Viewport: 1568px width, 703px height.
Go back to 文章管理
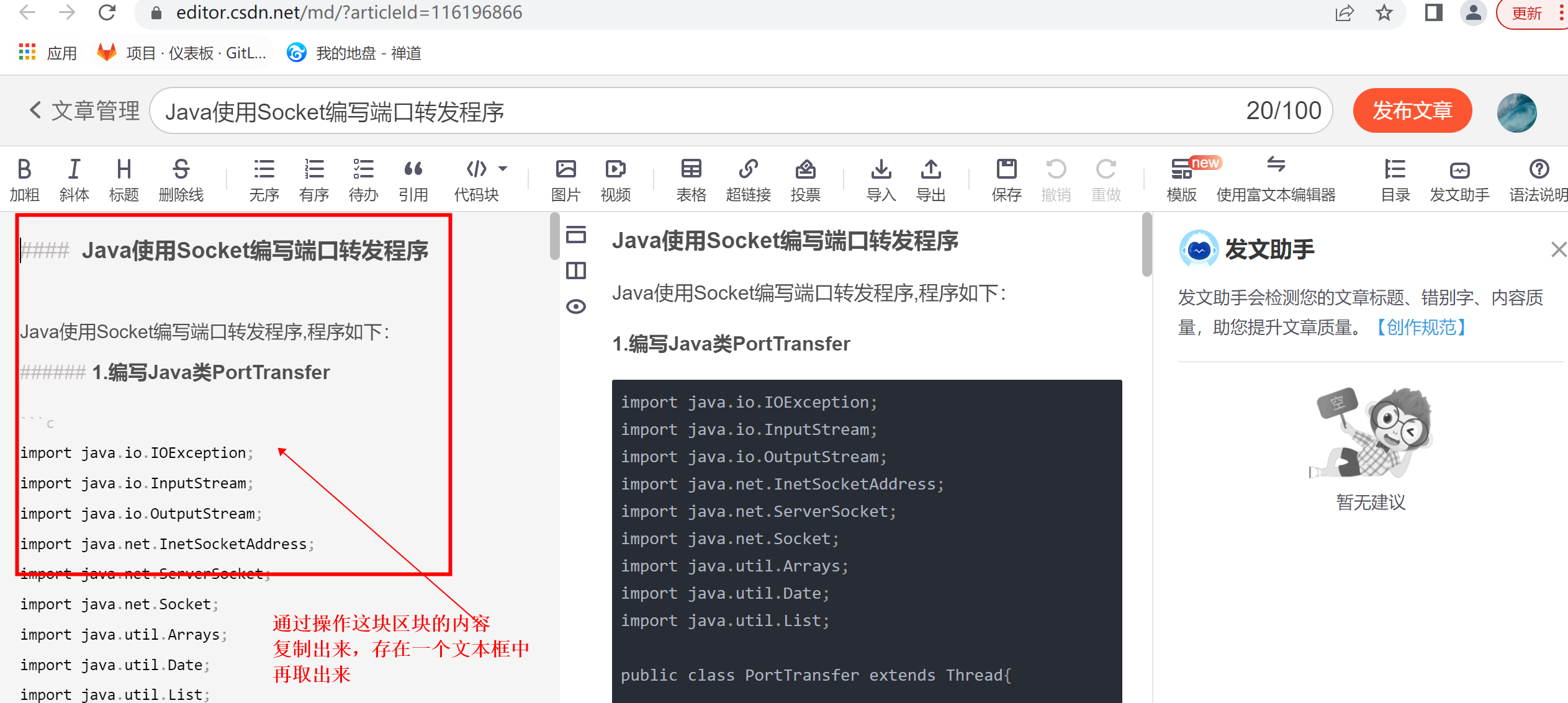click(x=84, y=111)
